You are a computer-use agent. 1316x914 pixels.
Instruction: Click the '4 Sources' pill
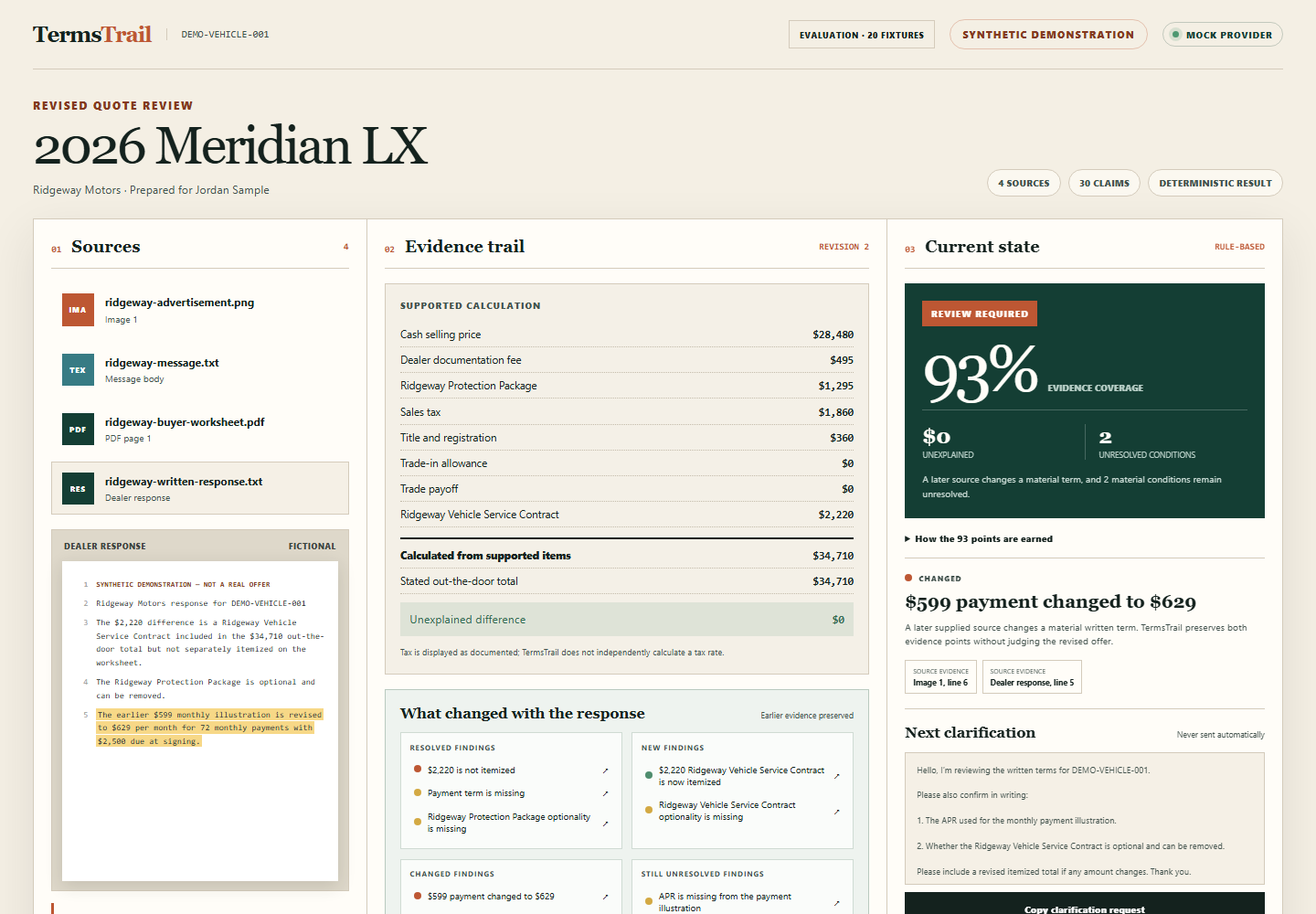click(1024, 183)
